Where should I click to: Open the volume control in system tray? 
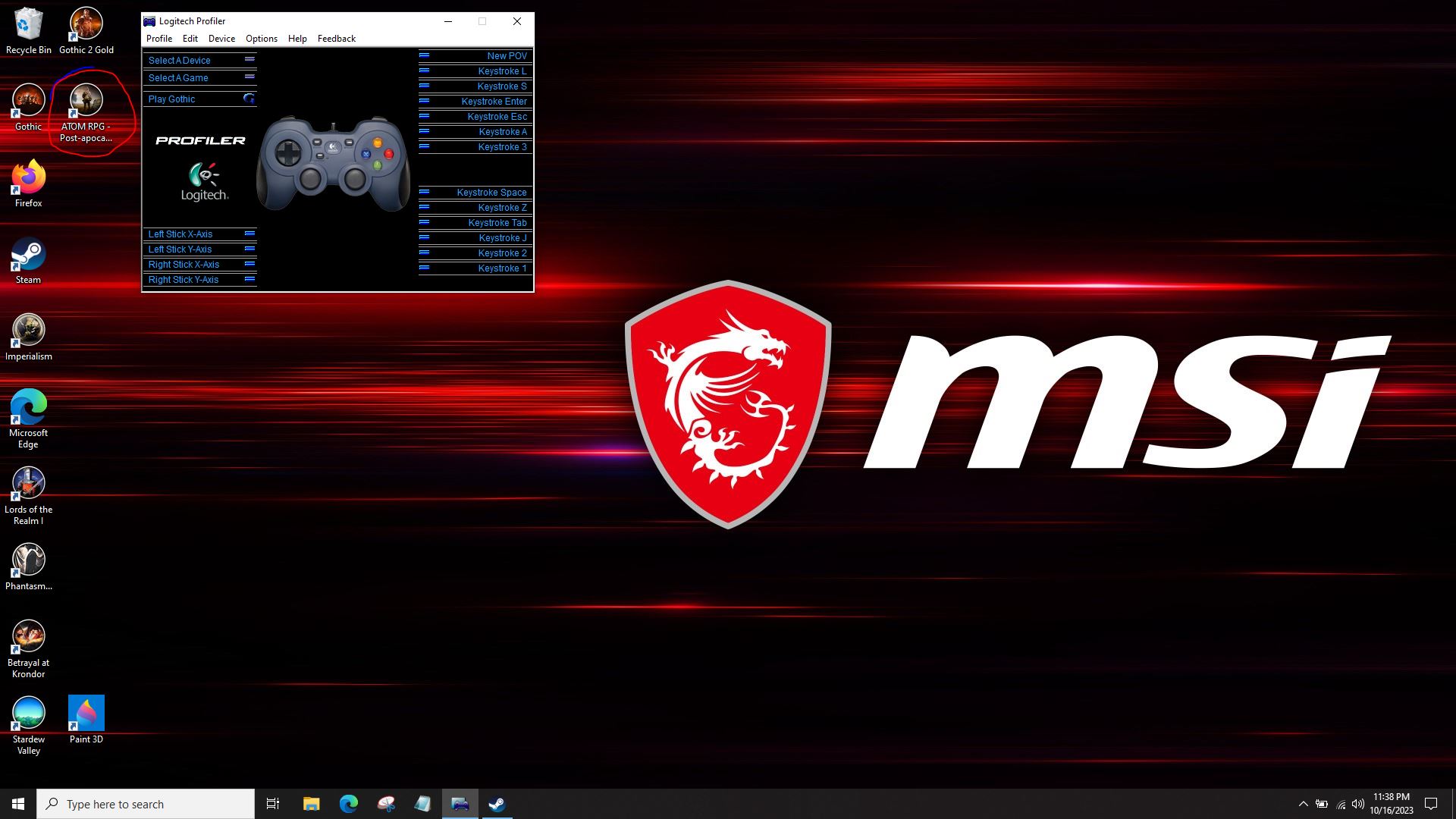click(1358, 804)
